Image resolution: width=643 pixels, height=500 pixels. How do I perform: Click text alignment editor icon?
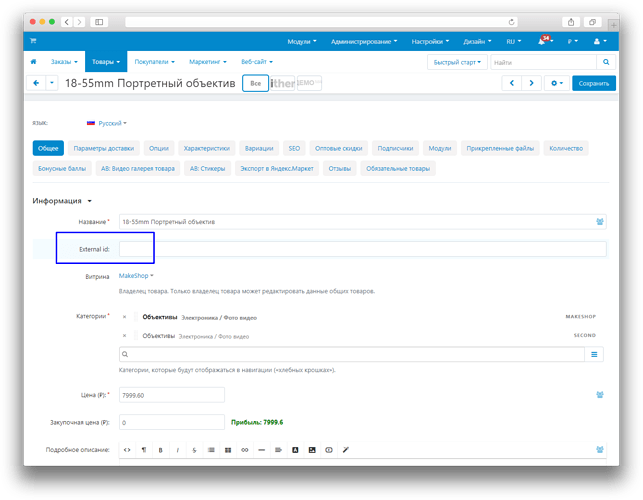278,450
